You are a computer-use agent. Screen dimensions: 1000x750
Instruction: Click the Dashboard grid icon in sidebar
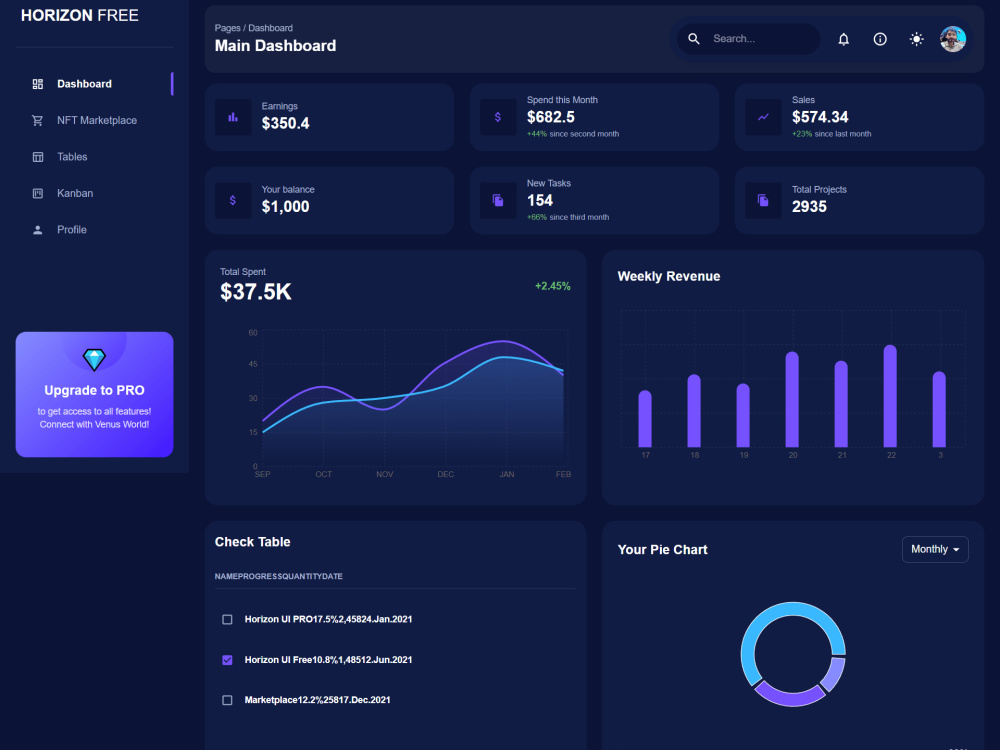[x=38, y=84]
